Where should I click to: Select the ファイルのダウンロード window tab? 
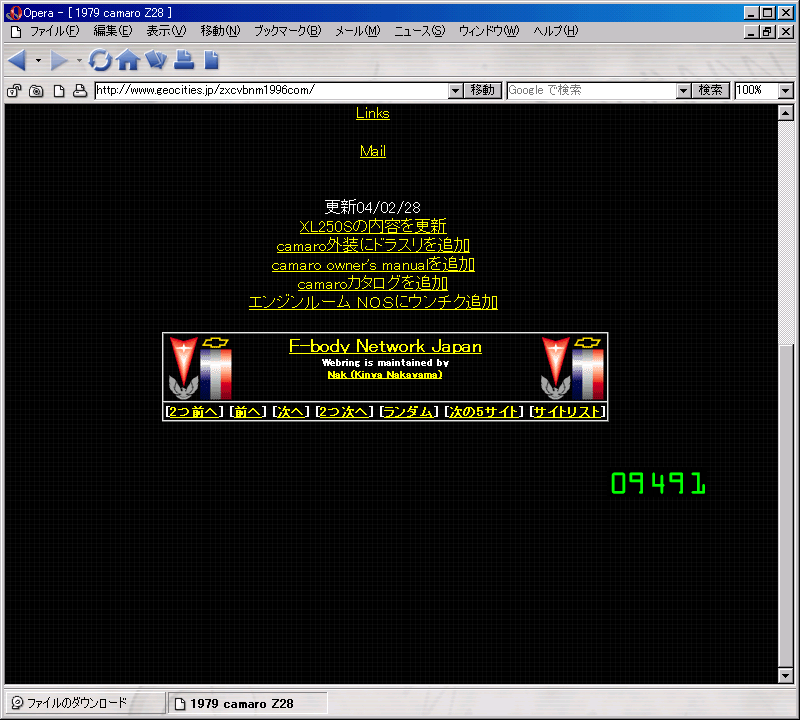pos(85,703)
